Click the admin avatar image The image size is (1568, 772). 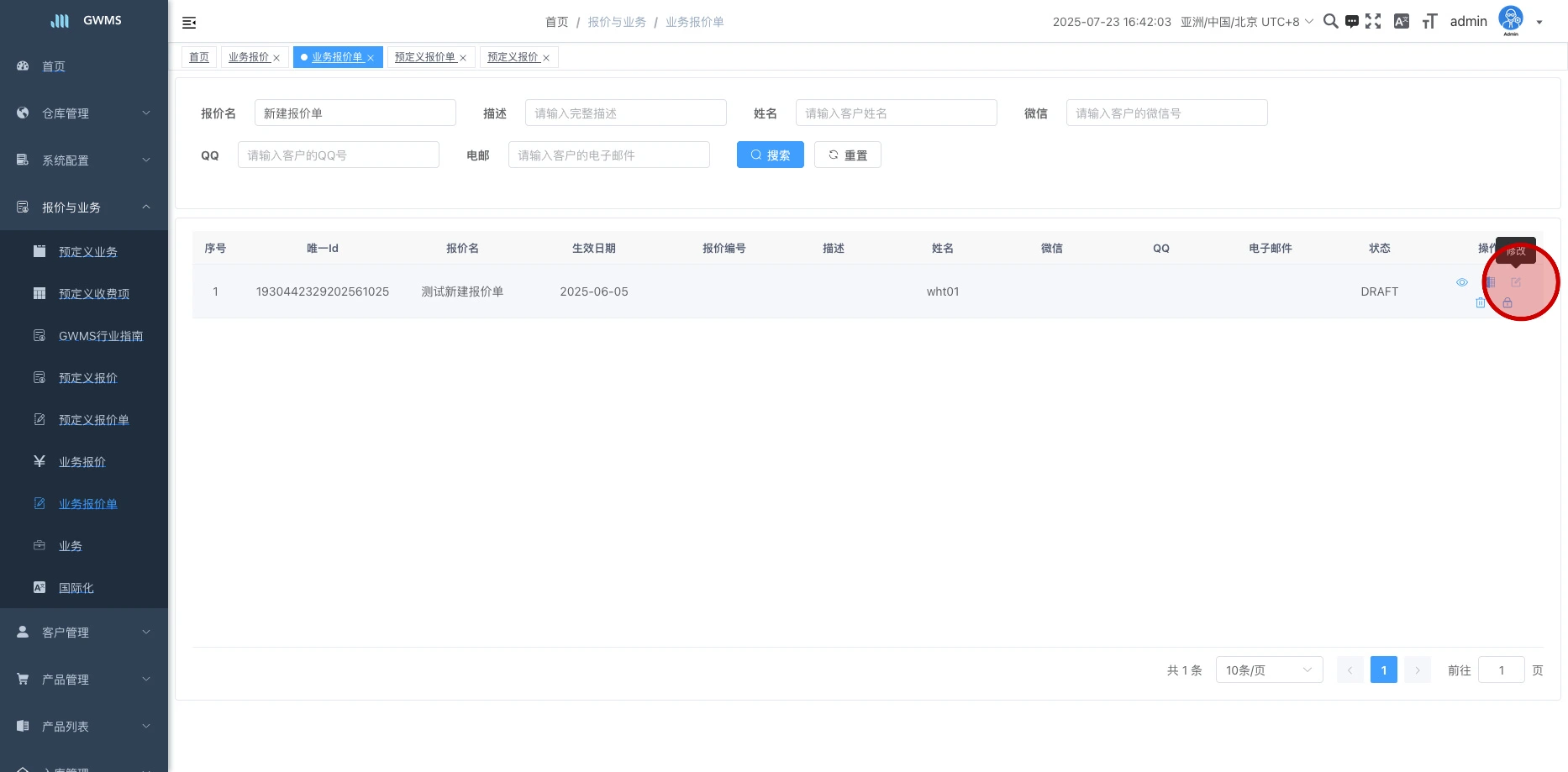(x=1510, y=20)
